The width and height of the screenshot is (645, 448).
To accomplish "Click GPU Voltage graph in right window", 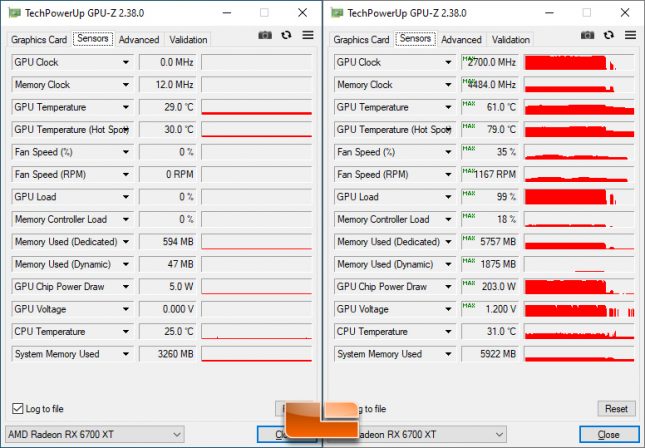I will click(579, 309).
